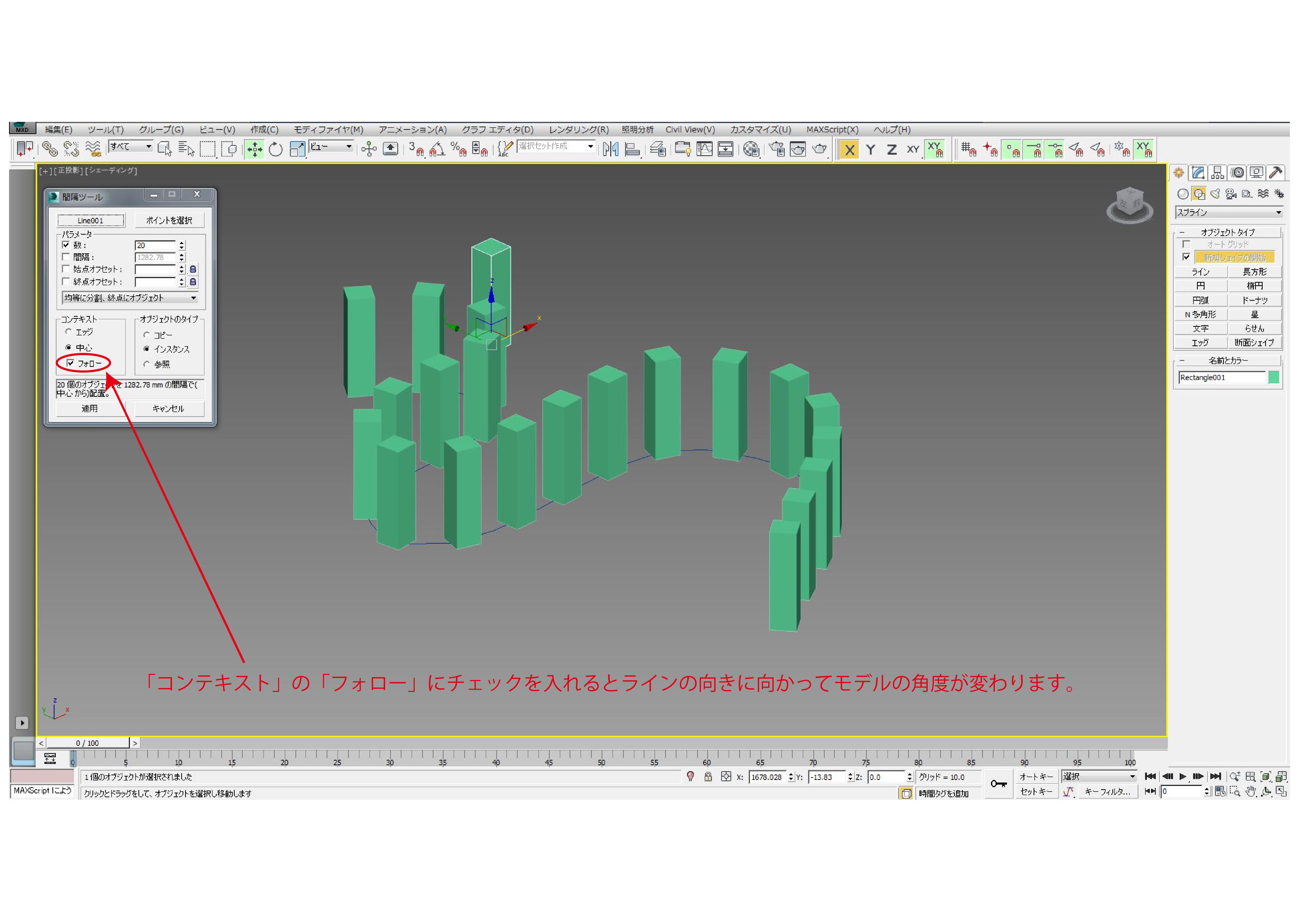Select the Move tool in toolbar
1299x924 pixels.
[x=254, y=150]
